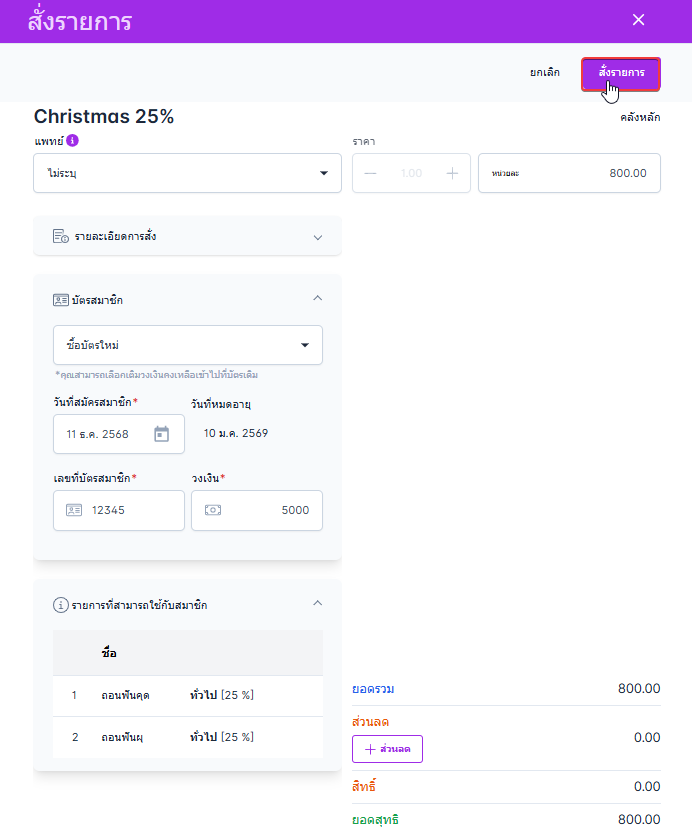Click the banknote icon in credit field
Image resolution: width=692 pixels, height=837 pixels.
pos(212,510)
